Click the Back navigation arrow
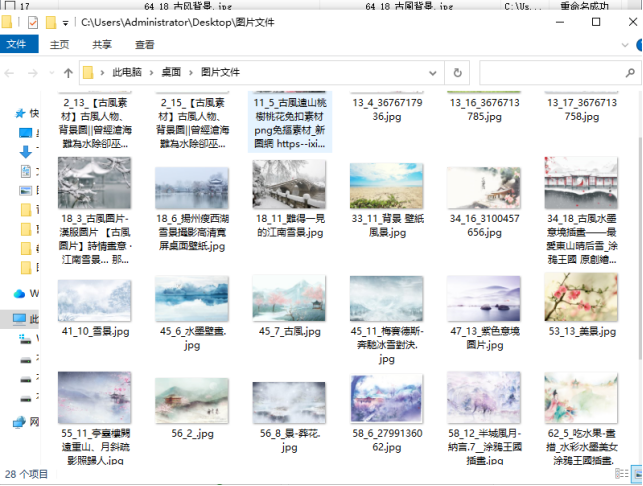Screen dimensions: 643x486 click(9, 73)
